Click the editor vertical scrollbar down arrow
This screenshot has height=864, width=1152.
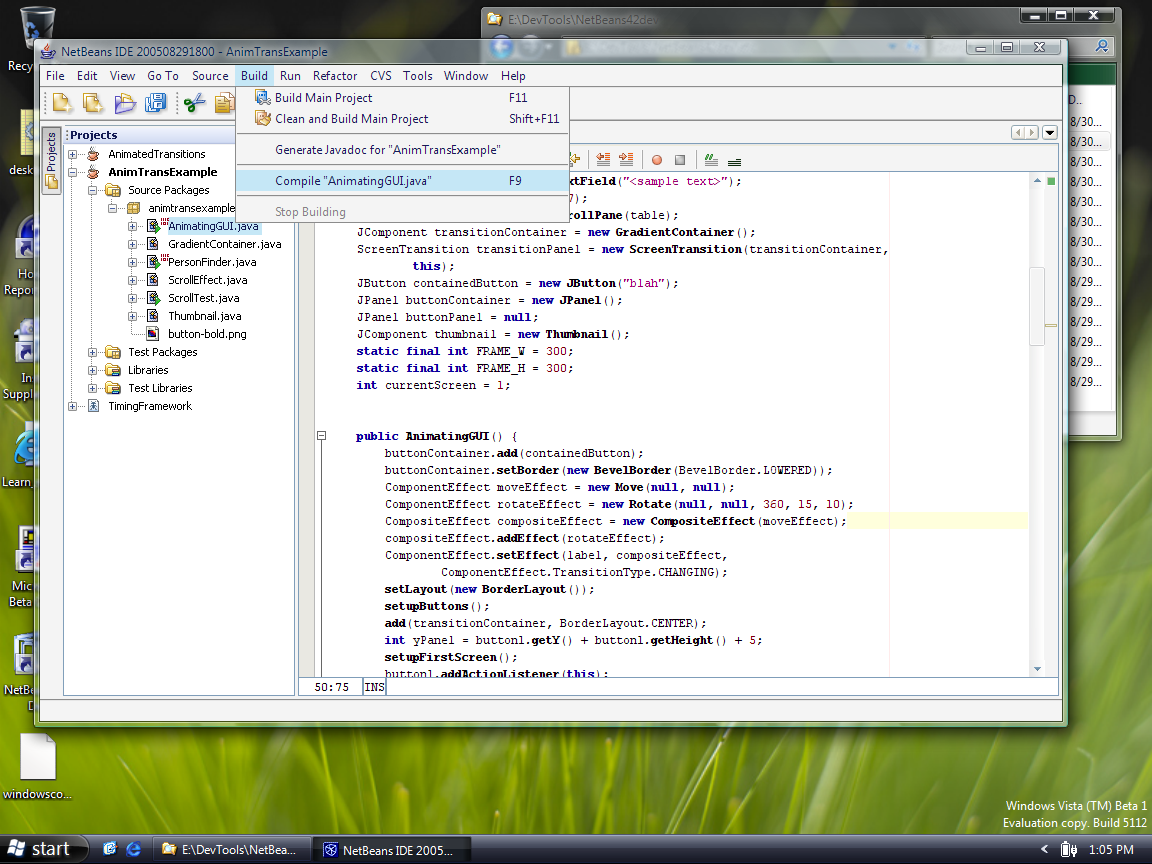point(1037,669)
